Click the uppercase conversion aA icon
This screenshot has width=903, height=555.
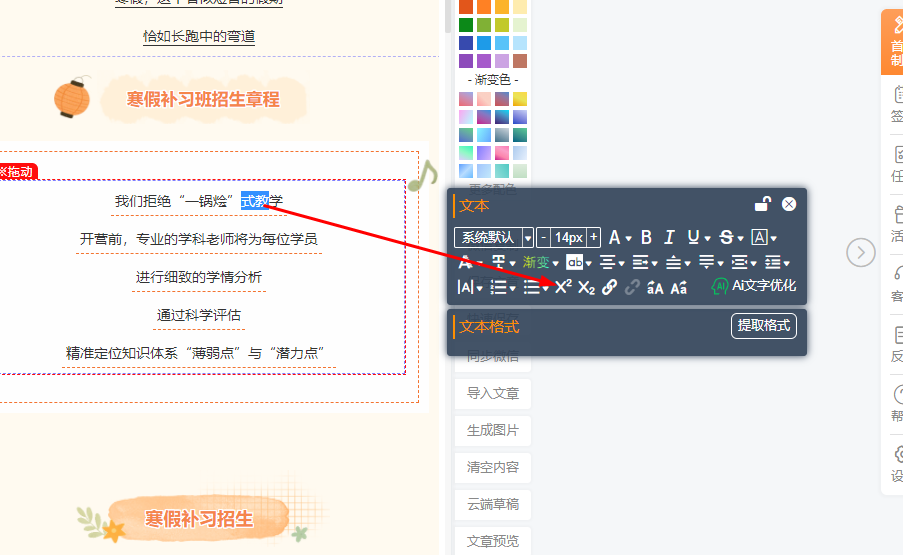pos(655,287)
